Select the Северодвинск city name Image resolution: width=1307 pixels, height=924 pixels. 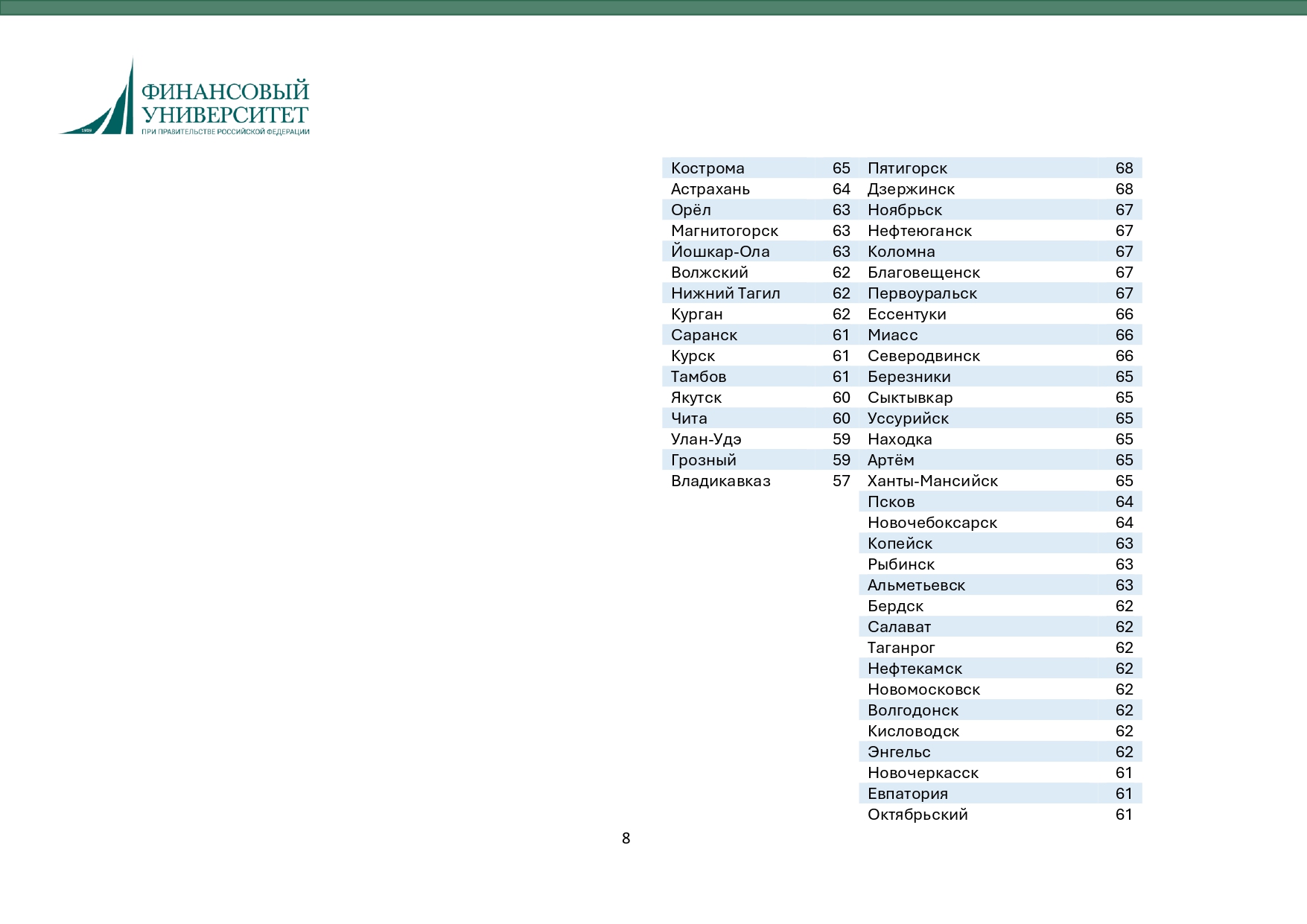pos(923,356)
